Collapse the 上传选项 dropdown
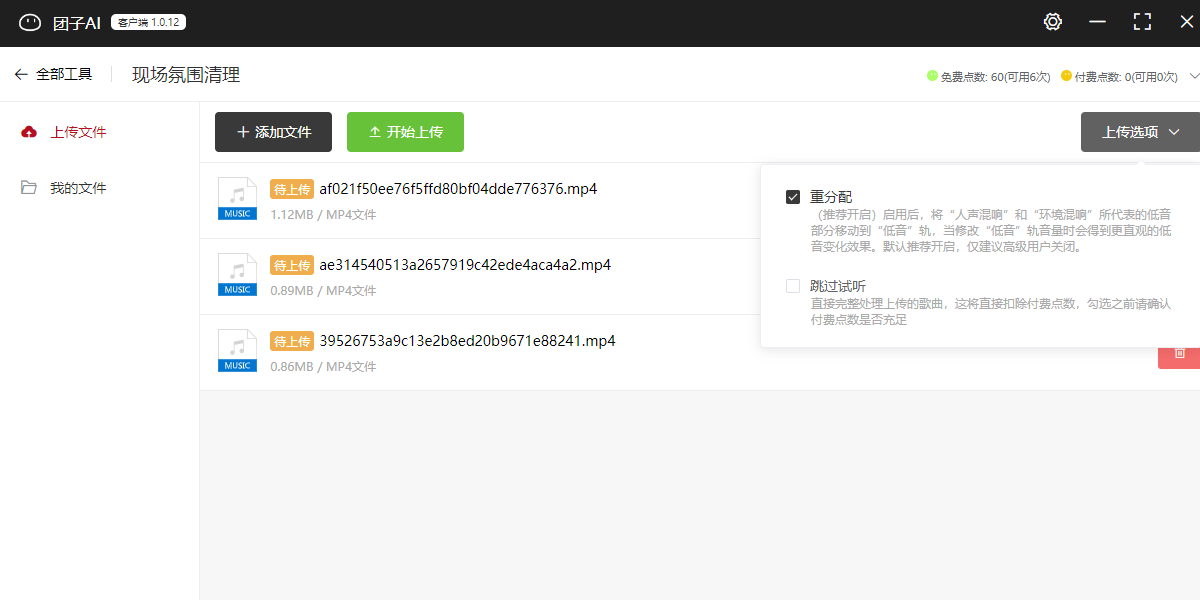This screenshot has height=600, width=1200. coord(1140,132)
